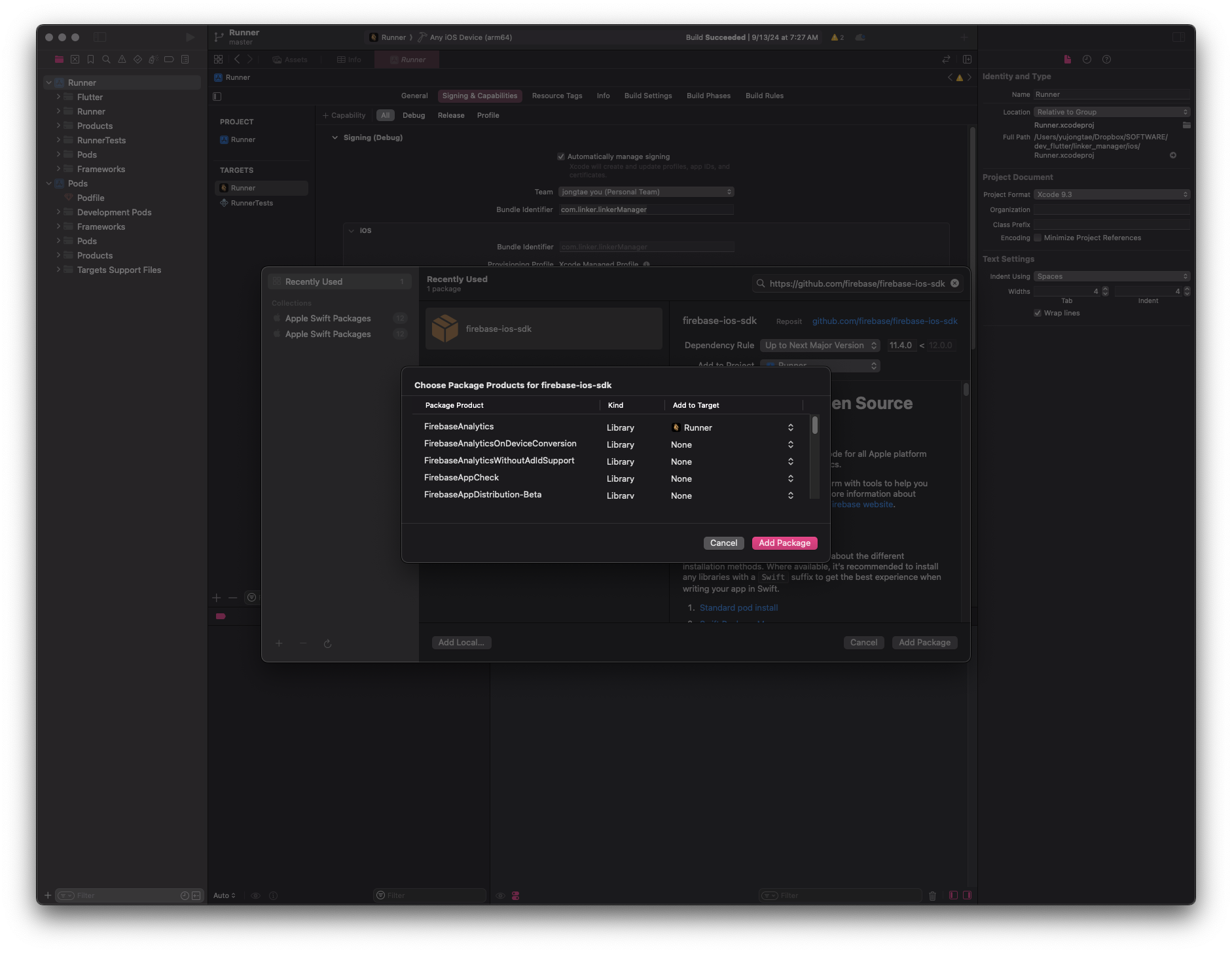Toggle the Wrap lines checkbox
The image size is (1232, 953).
[1038, 313]
